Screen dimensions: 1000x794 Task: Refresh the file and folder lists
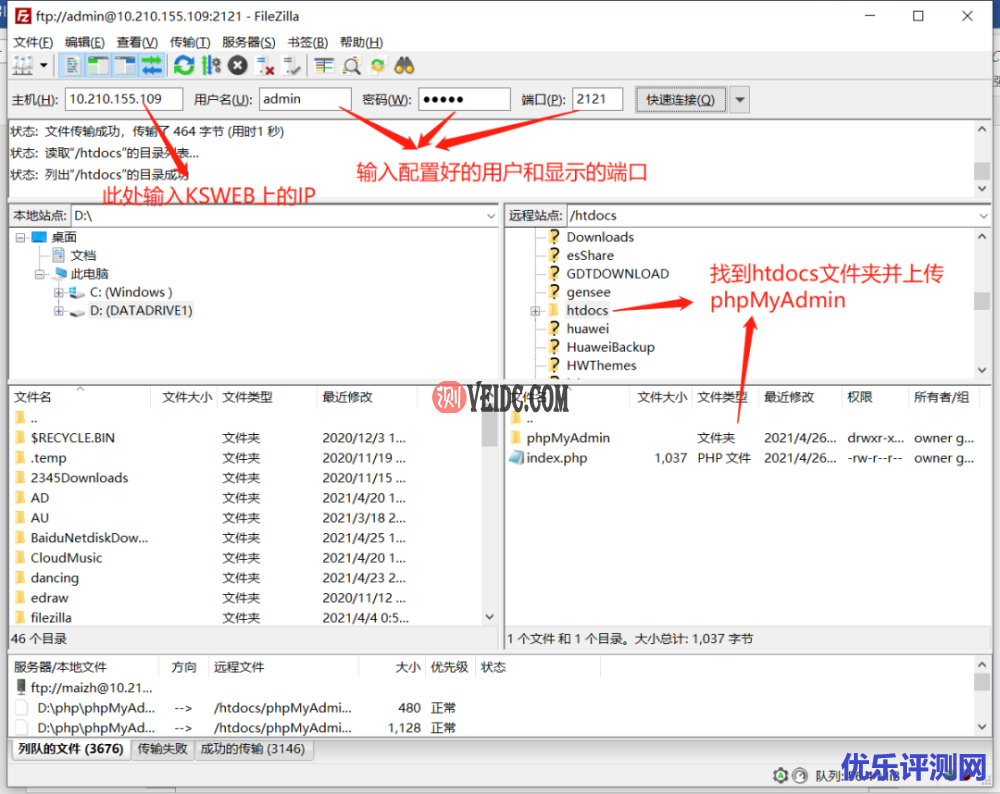[x=183, y=66]
